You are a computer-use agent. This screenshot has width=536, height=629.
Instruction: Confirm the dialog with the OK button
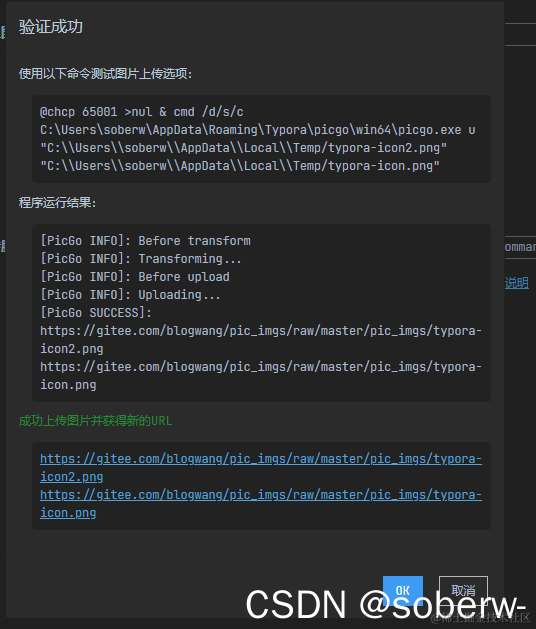click(402, 590)
